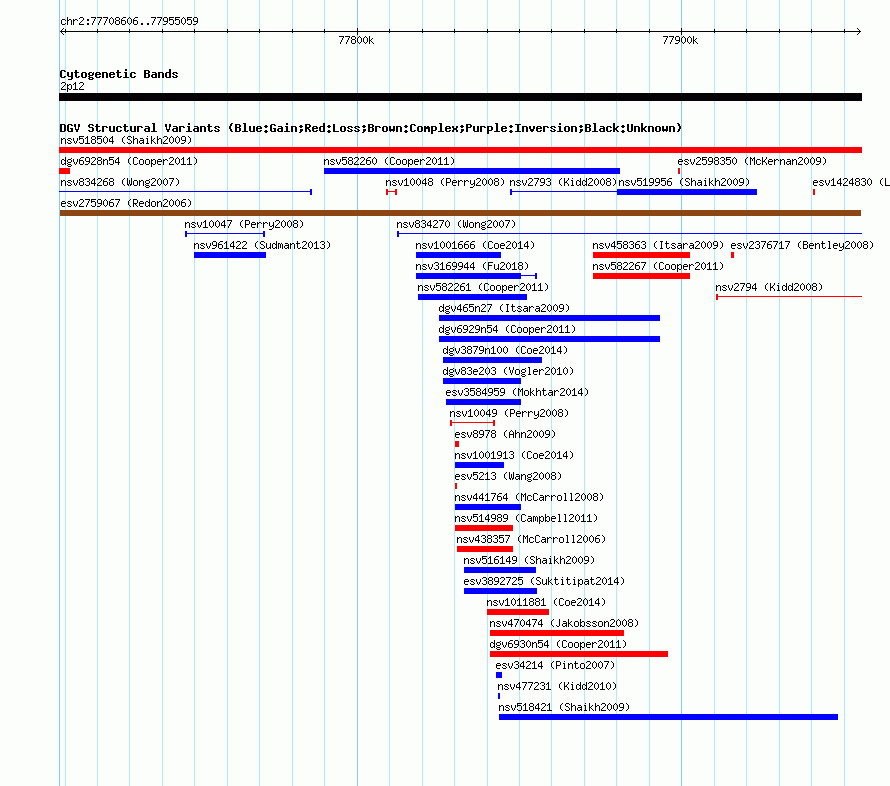
Task: Click the black 2p12 cytogenetic band bar
Action: 460,97
